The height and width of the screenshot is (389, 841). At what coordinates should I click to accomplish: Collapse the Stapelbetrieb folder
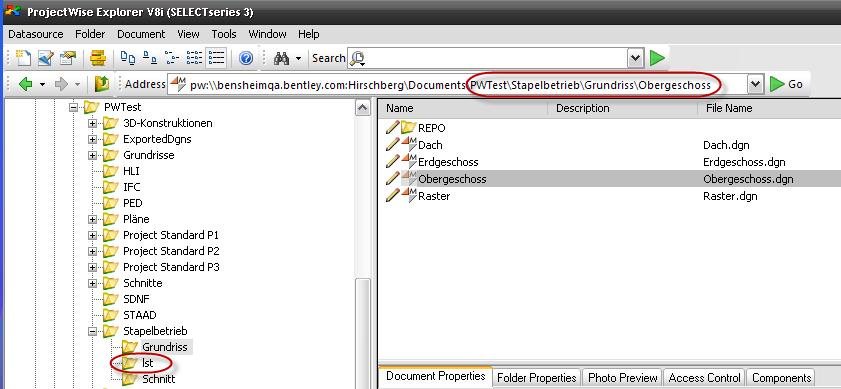(93, 331)
